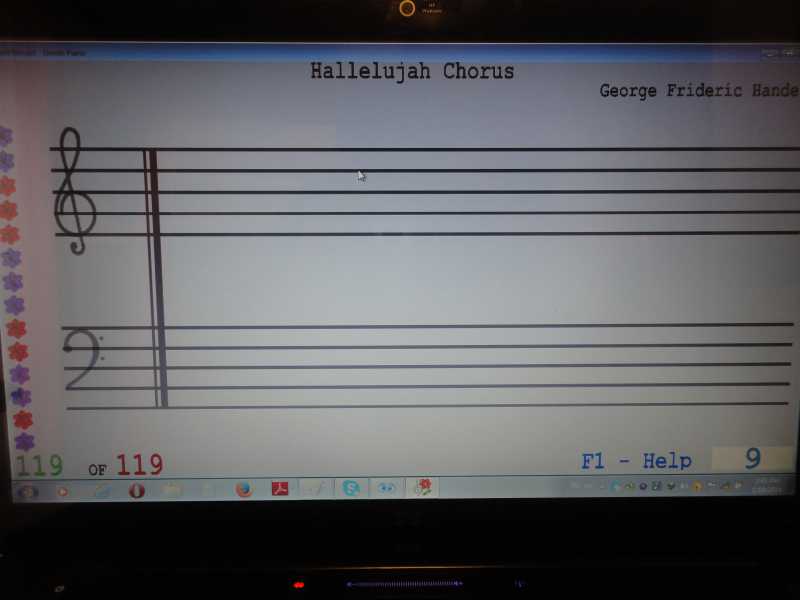Click the "OF" label between counters
The width and height of the screenshot is (800, 600).
pyautogui.click(x=97, y=470)
